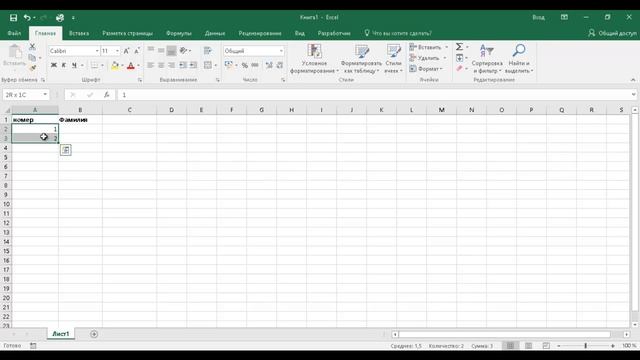Increase the font size
This screenshot has width=640, height=360.
[127, 51]
